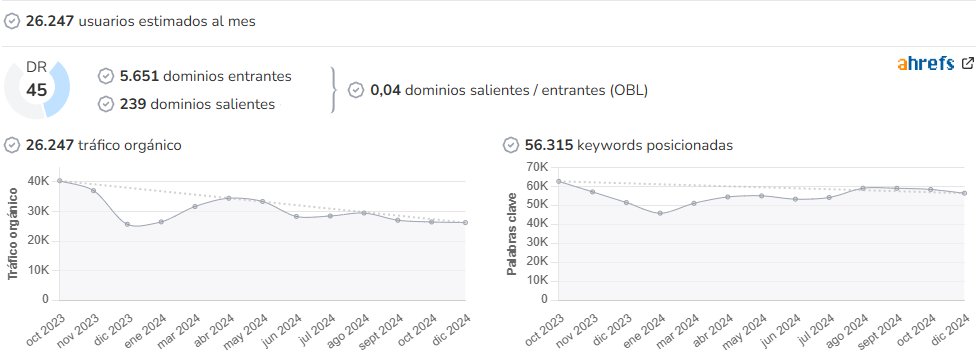Click oct 2023 data point in traffic chart
The image size is (979, 360).
click(59, 181)
